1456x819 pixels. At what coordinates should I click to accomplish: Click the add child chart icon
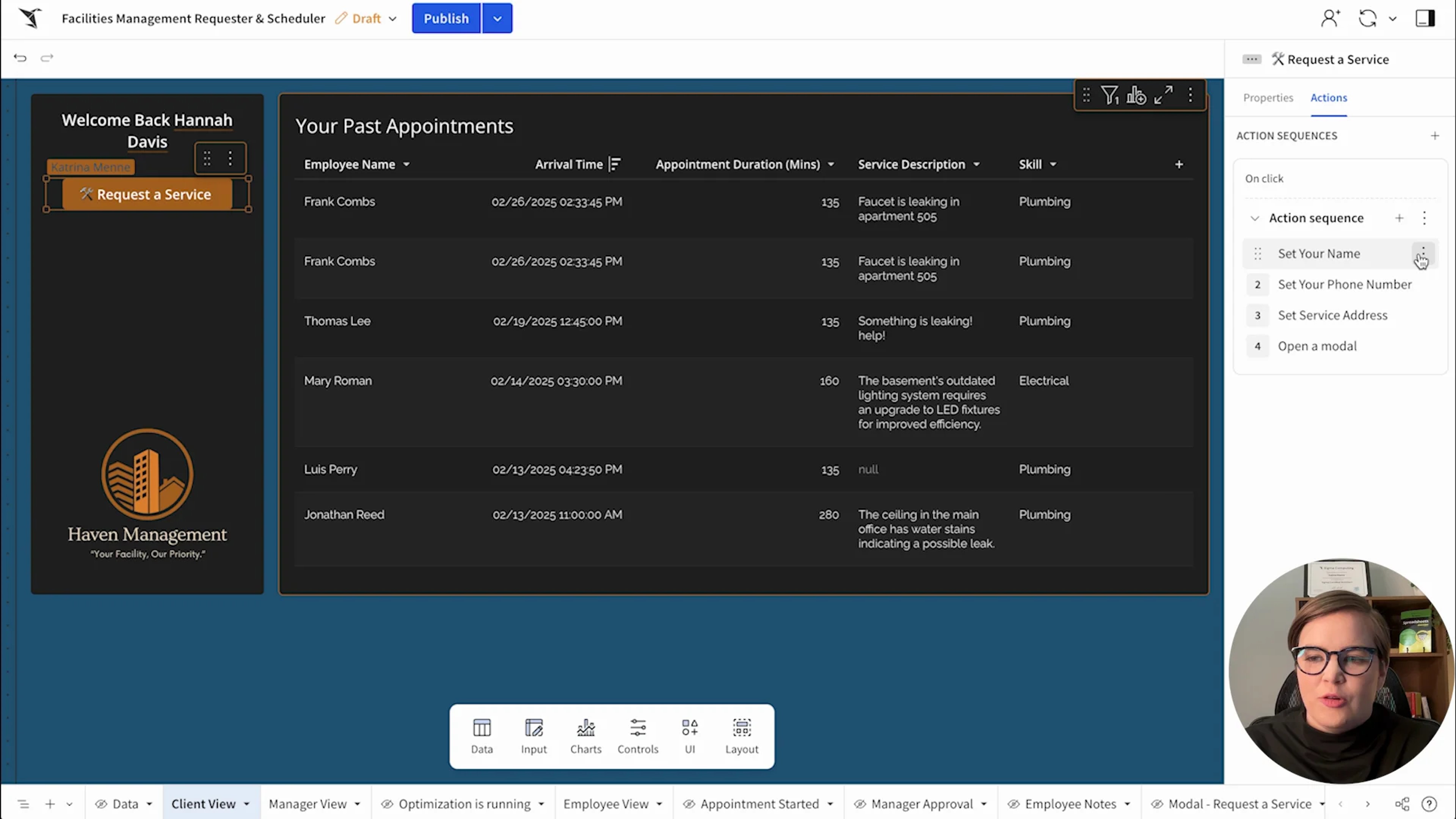point(1136,95)
